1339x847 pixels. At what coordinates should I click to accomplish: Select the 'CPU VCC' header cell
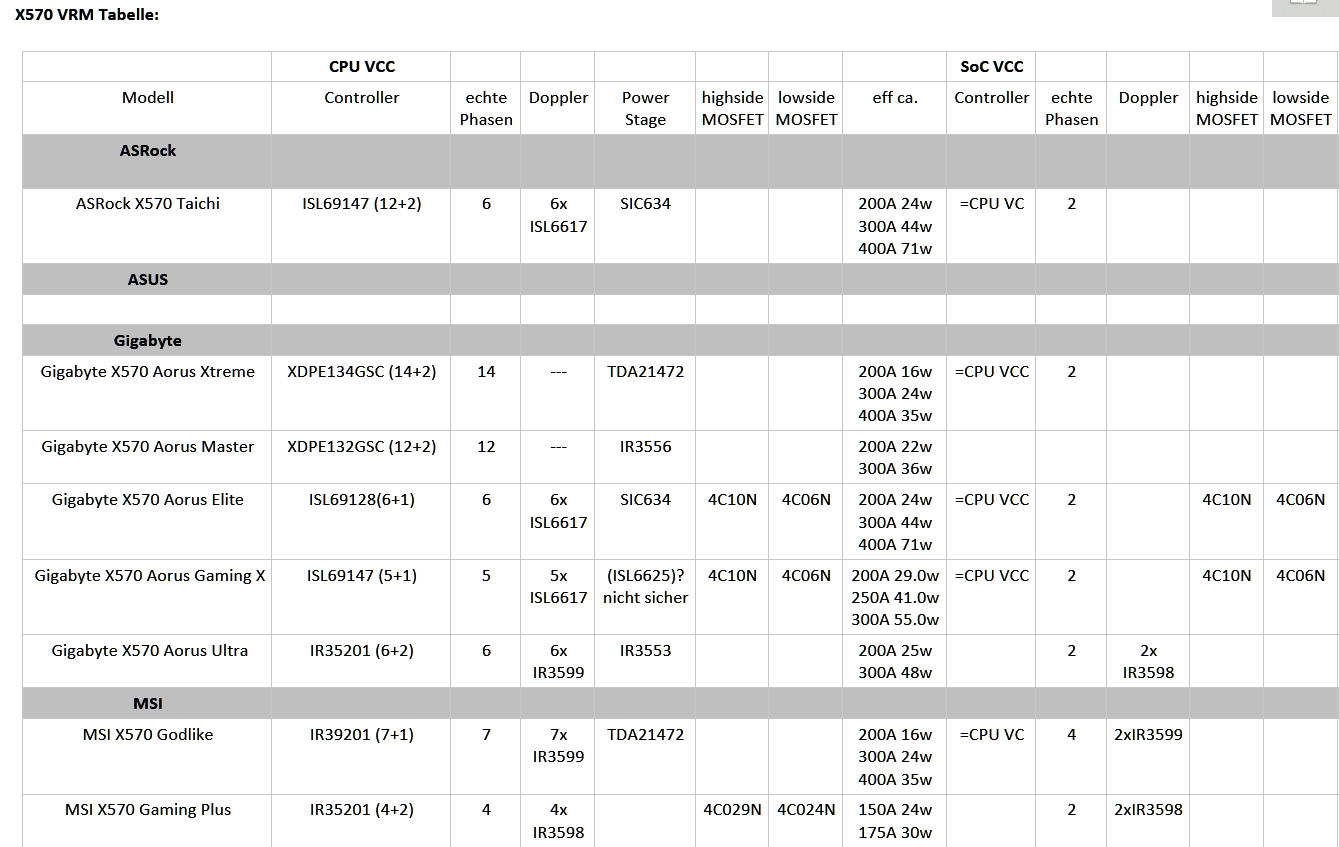tap(362, 67)
